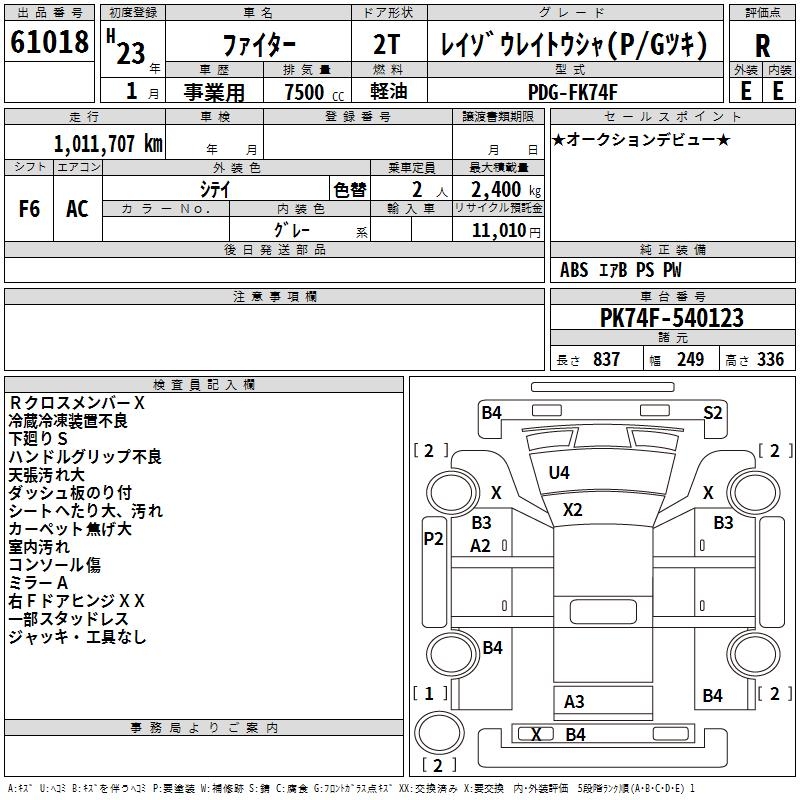800x800 pixels.
Task: Click the max load 2,400 kg
Action: (x=506, y=190)
